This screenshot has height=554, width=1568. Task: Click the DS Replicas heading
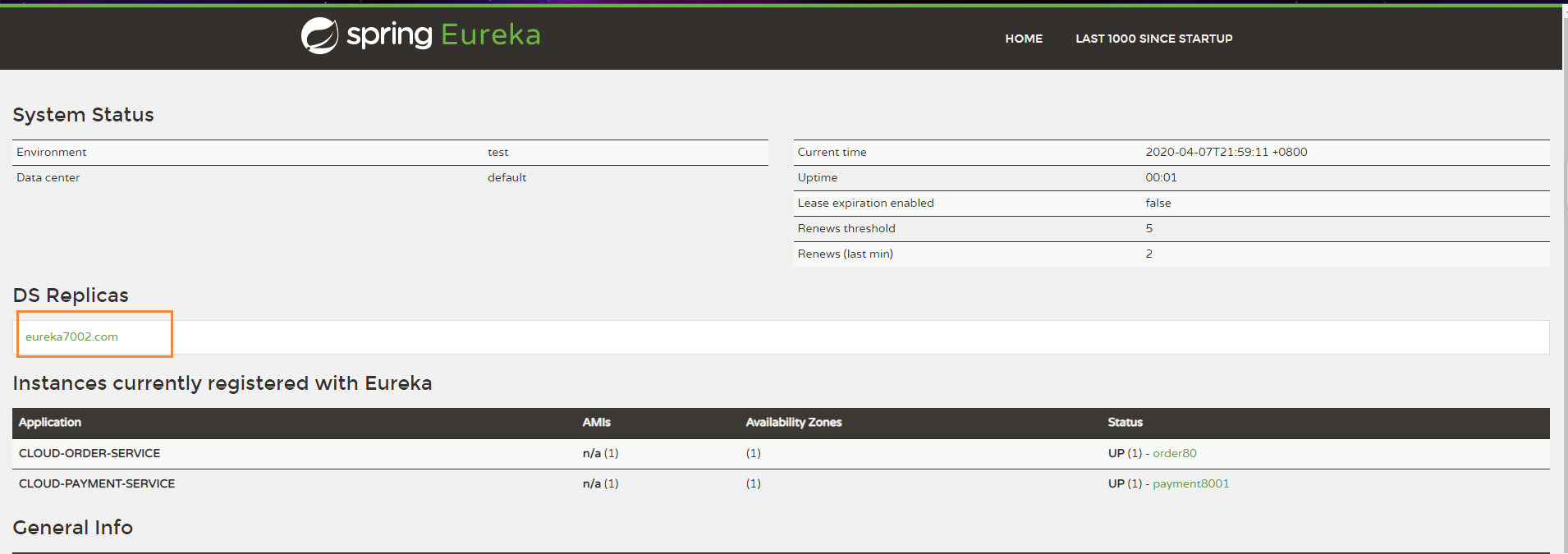71,295
